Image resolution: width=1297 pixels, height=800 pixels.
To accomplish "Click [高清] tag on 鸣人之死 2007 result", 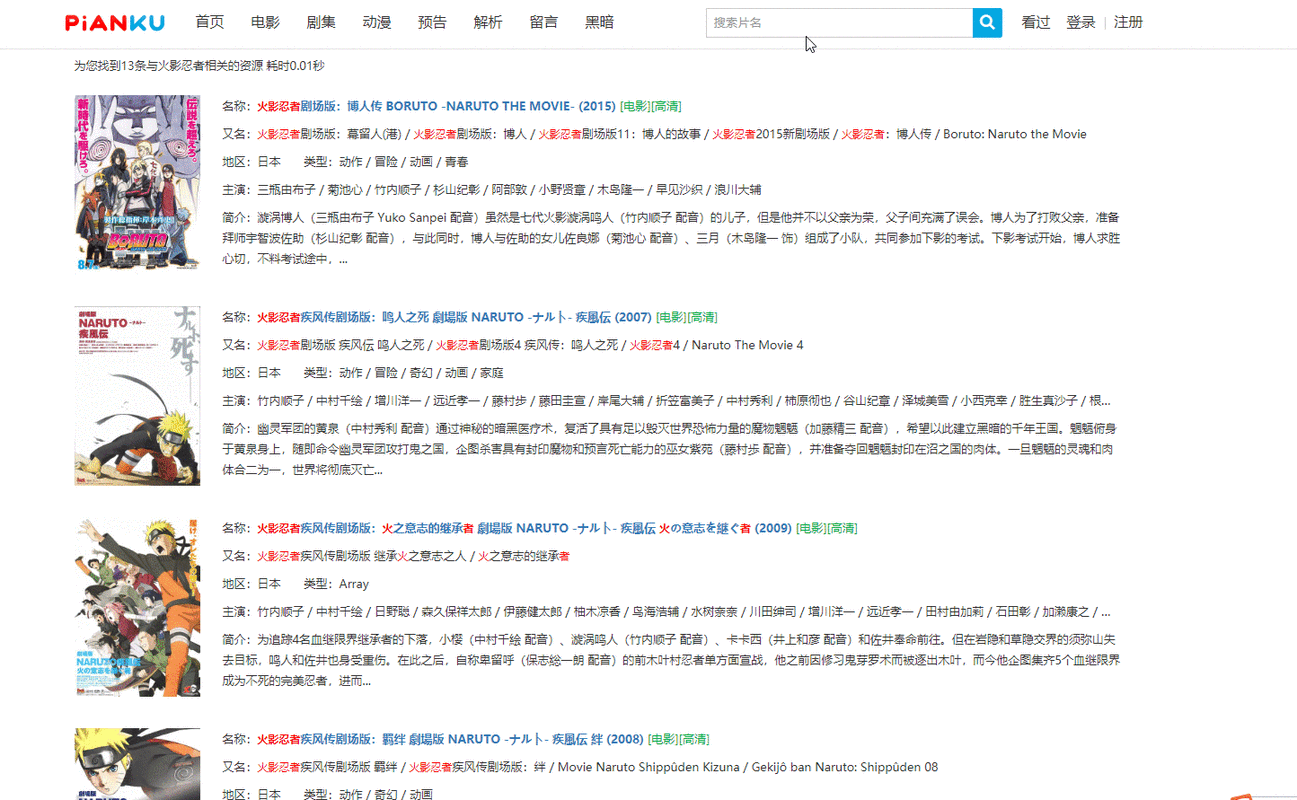I will click(x=702, y=317).
